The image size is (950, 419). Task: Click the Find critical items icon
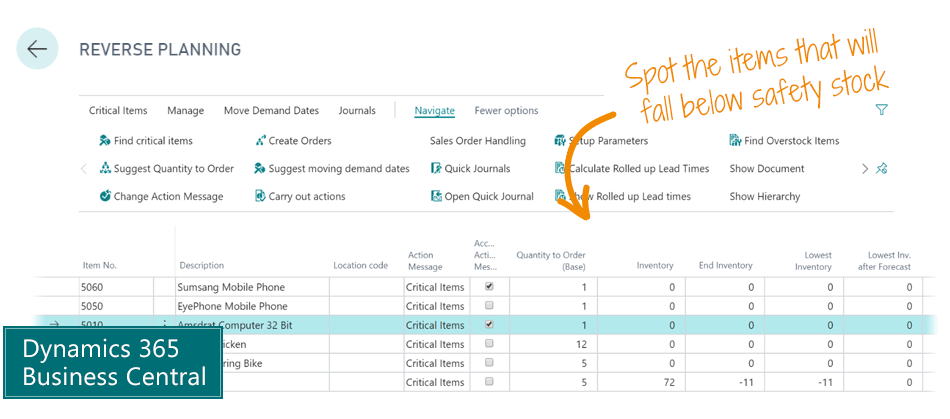(x=105, y=141)
